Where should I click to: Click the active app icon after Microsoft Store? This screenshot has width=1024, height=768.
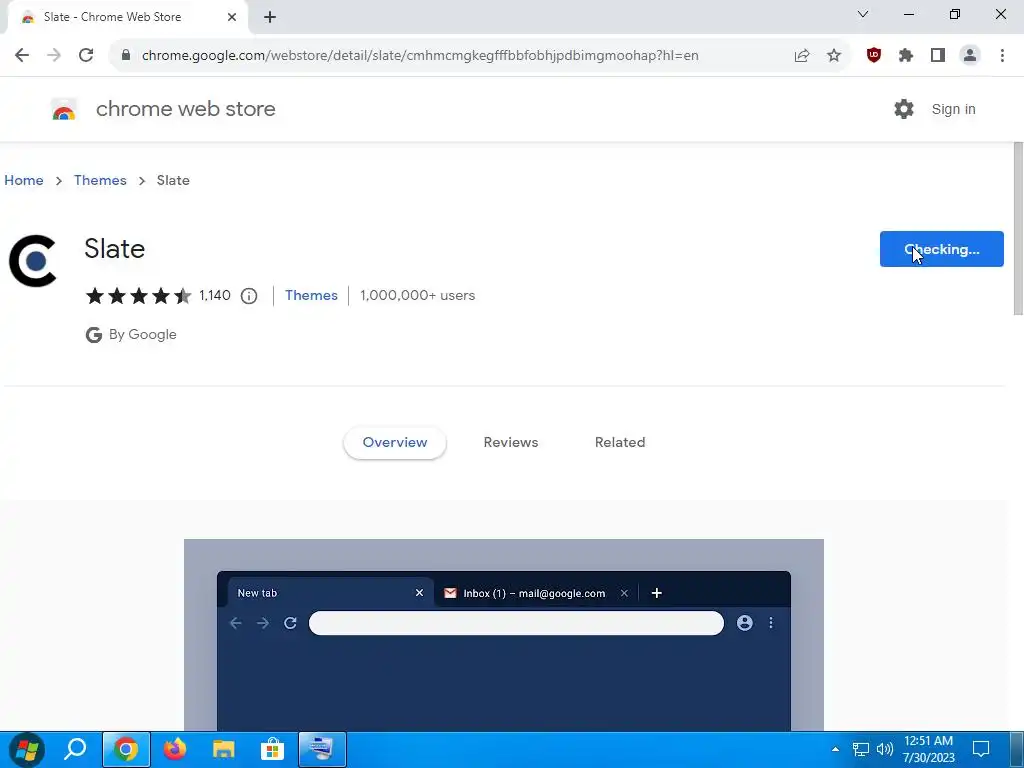(321, 749)
